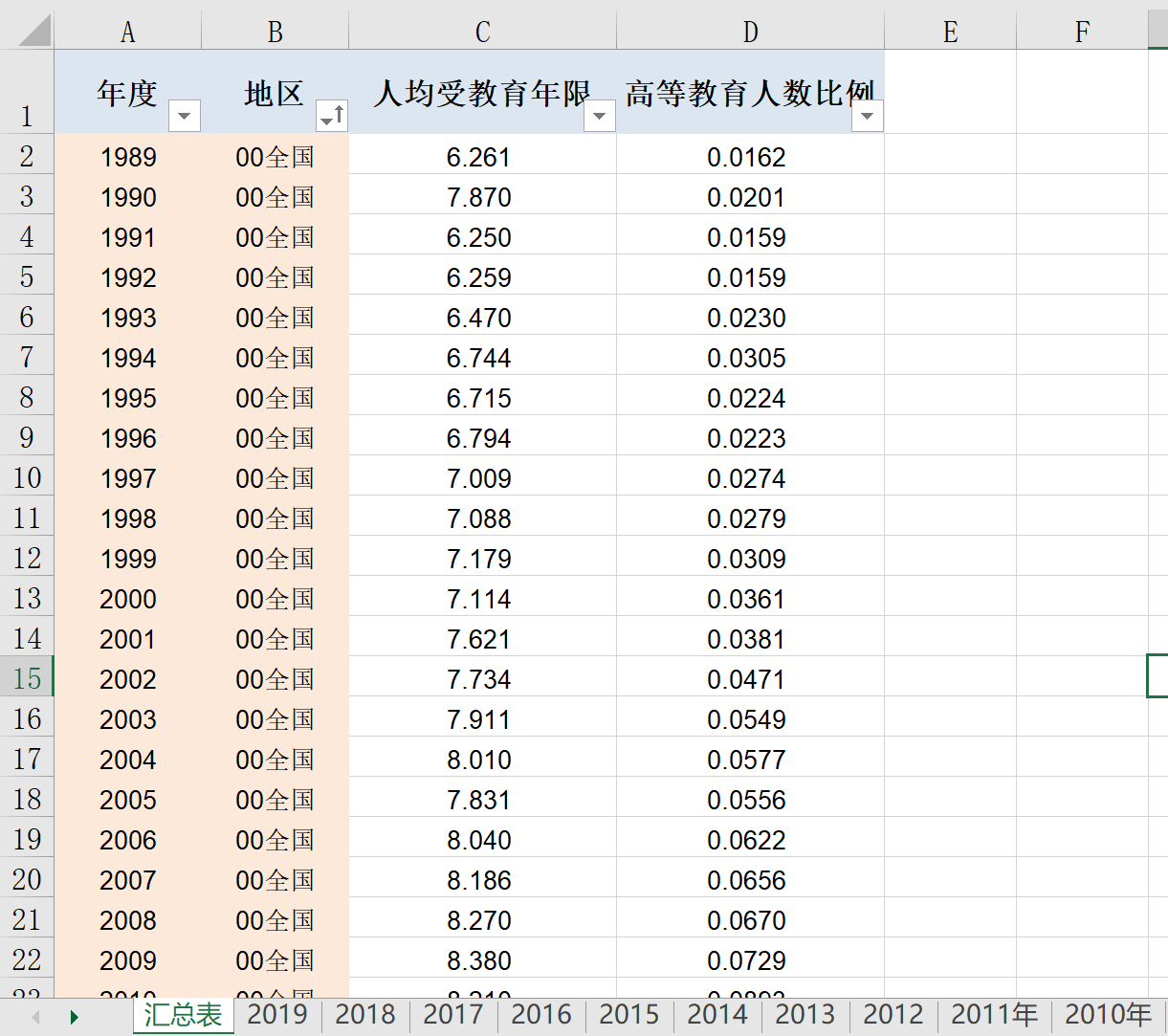Select column C header
Screen dimensions: 1168x1036
coord(483,32)
